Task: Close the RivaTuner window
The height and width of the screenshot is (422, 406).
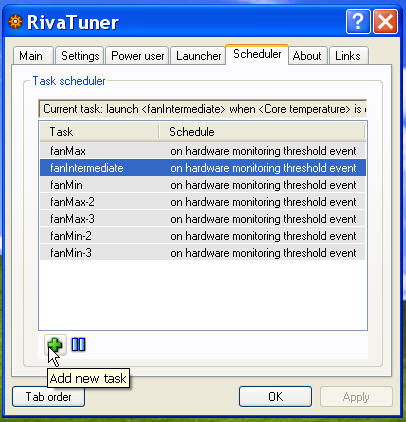Action: 385,22
